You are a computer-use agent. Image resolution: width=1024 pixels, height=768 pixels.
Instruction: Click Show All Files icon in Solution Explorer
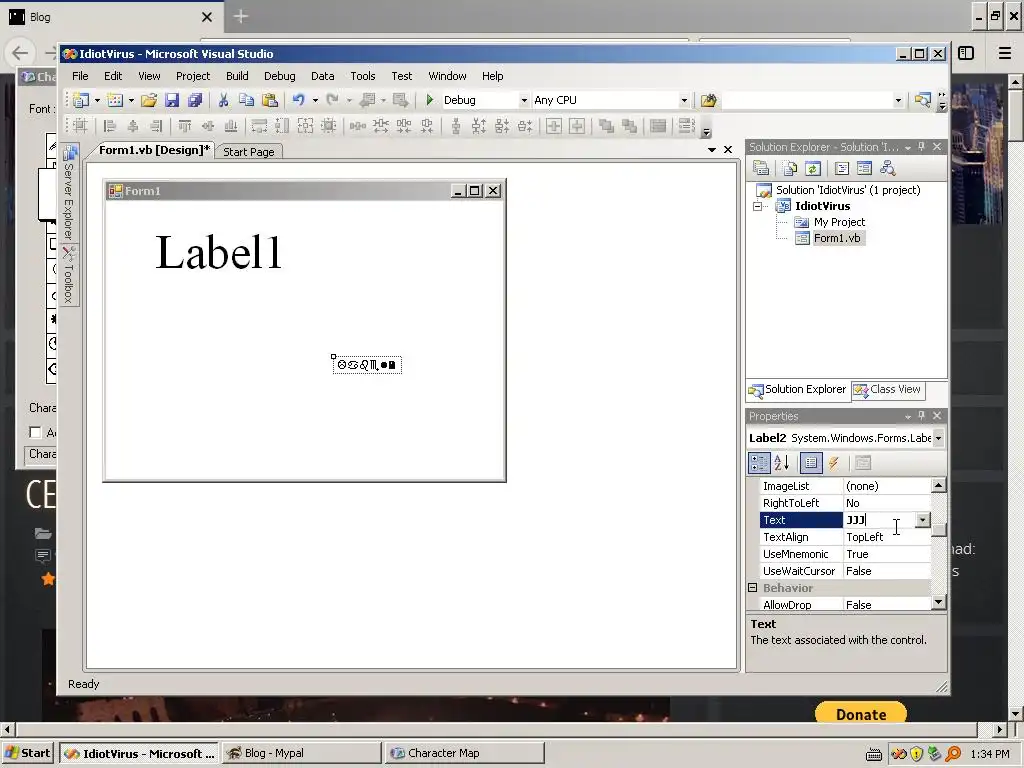click(790, 168)
